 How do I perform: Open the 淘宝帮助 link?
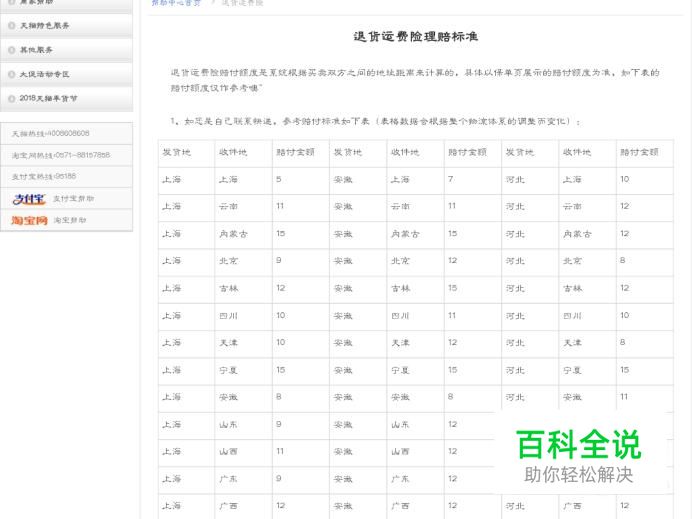70,220
